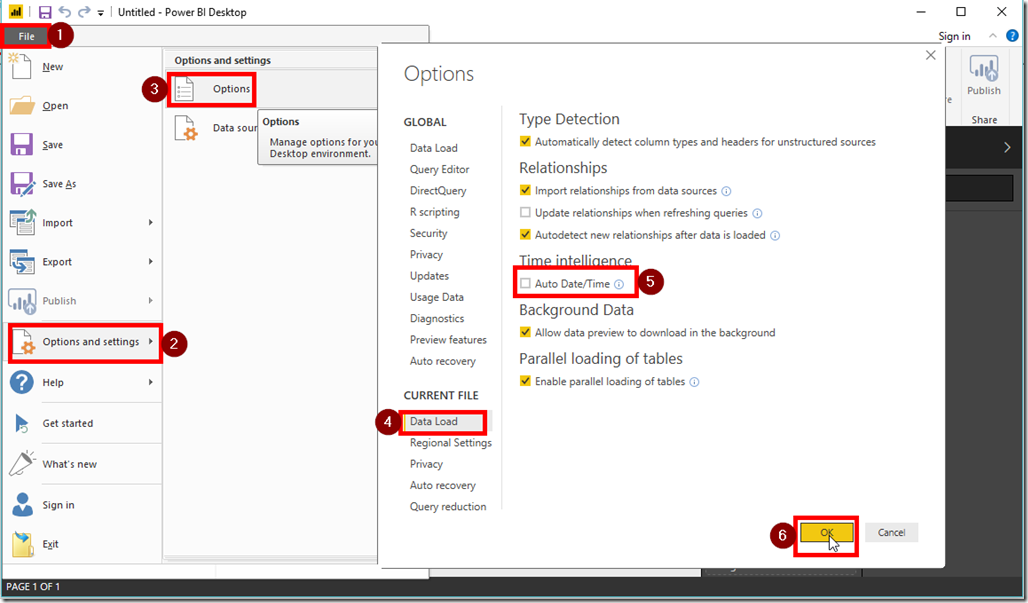Enable Update relationships when refreshing queries
Screen dimensions: 1028x603
(525, 212)
